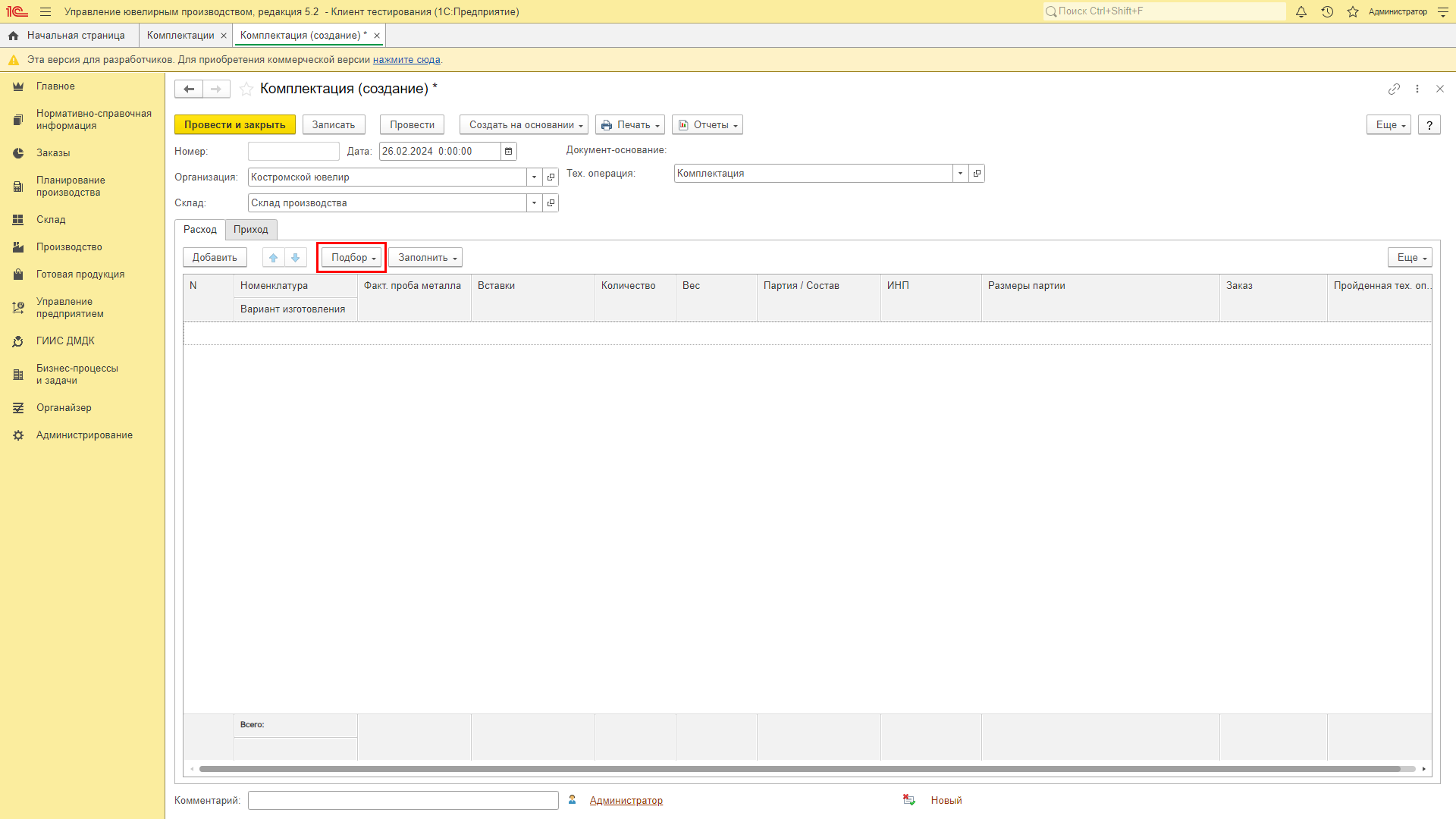Switch to the Расход tab

click(x=200, y=230)
